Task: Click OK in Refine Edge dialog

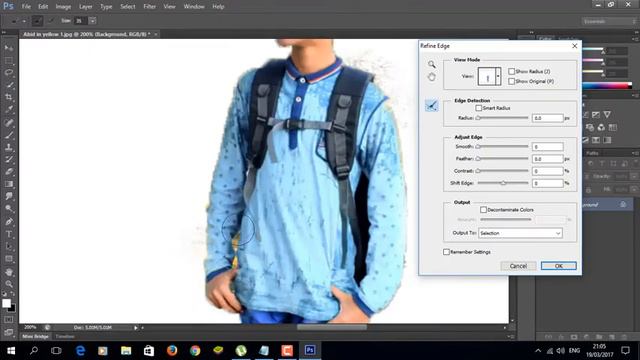Action: [559, 266]
